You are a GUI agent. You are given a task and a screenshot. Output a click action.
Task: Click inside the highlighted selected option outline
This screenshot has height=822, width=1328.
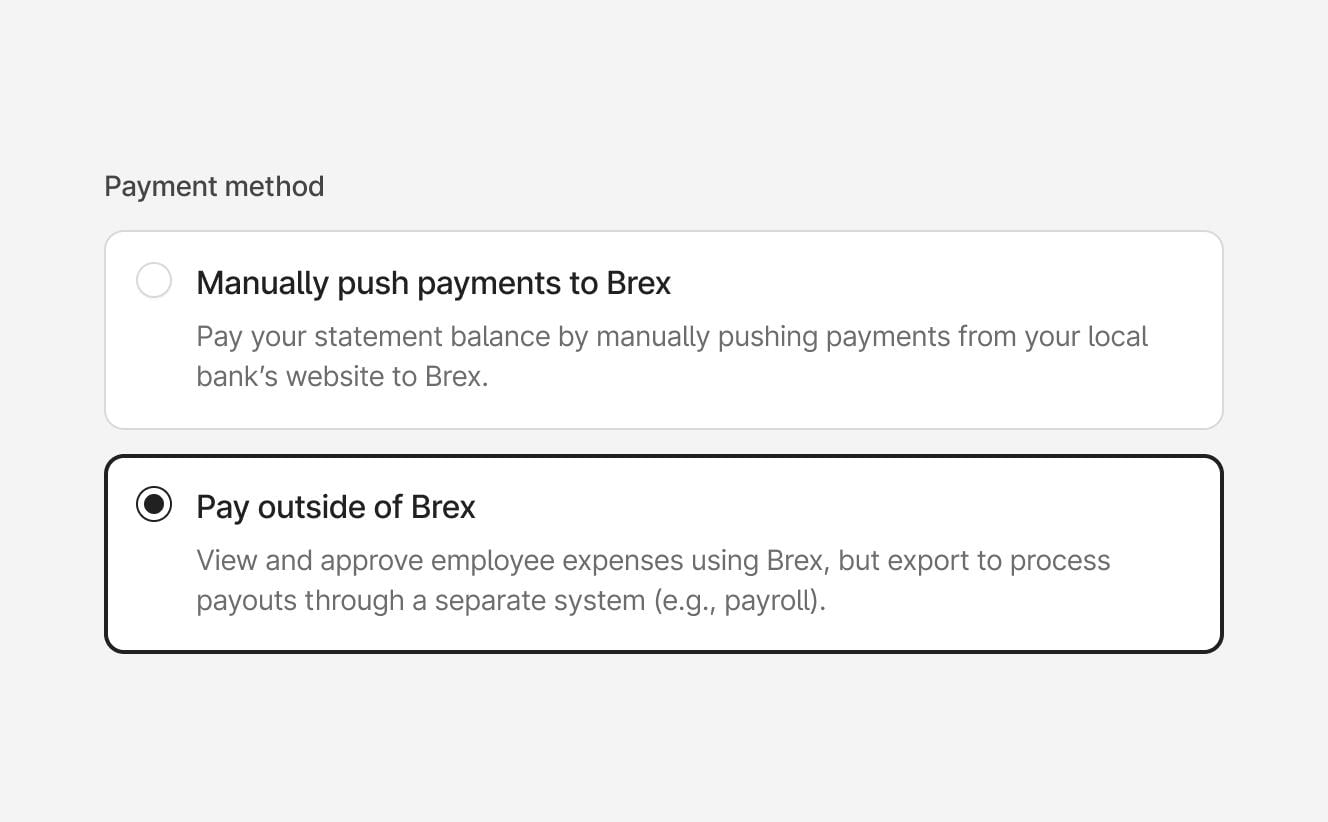[x=663, y=553]
